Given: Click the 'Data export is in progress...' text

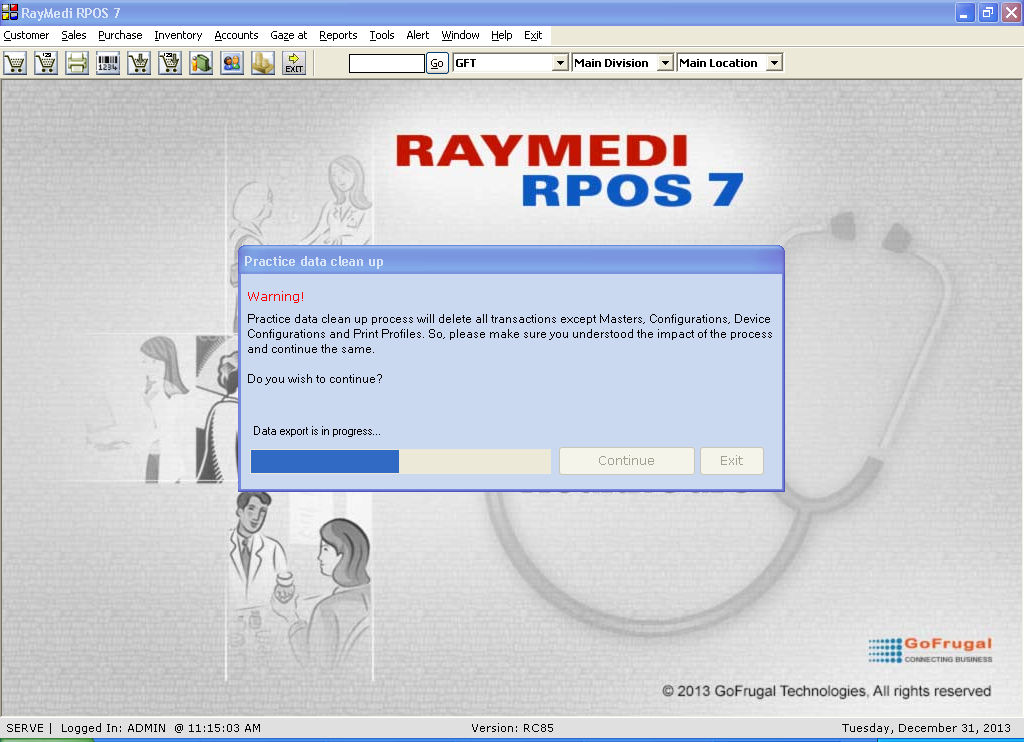Looking at the screenshot, I should click(317, 431).
